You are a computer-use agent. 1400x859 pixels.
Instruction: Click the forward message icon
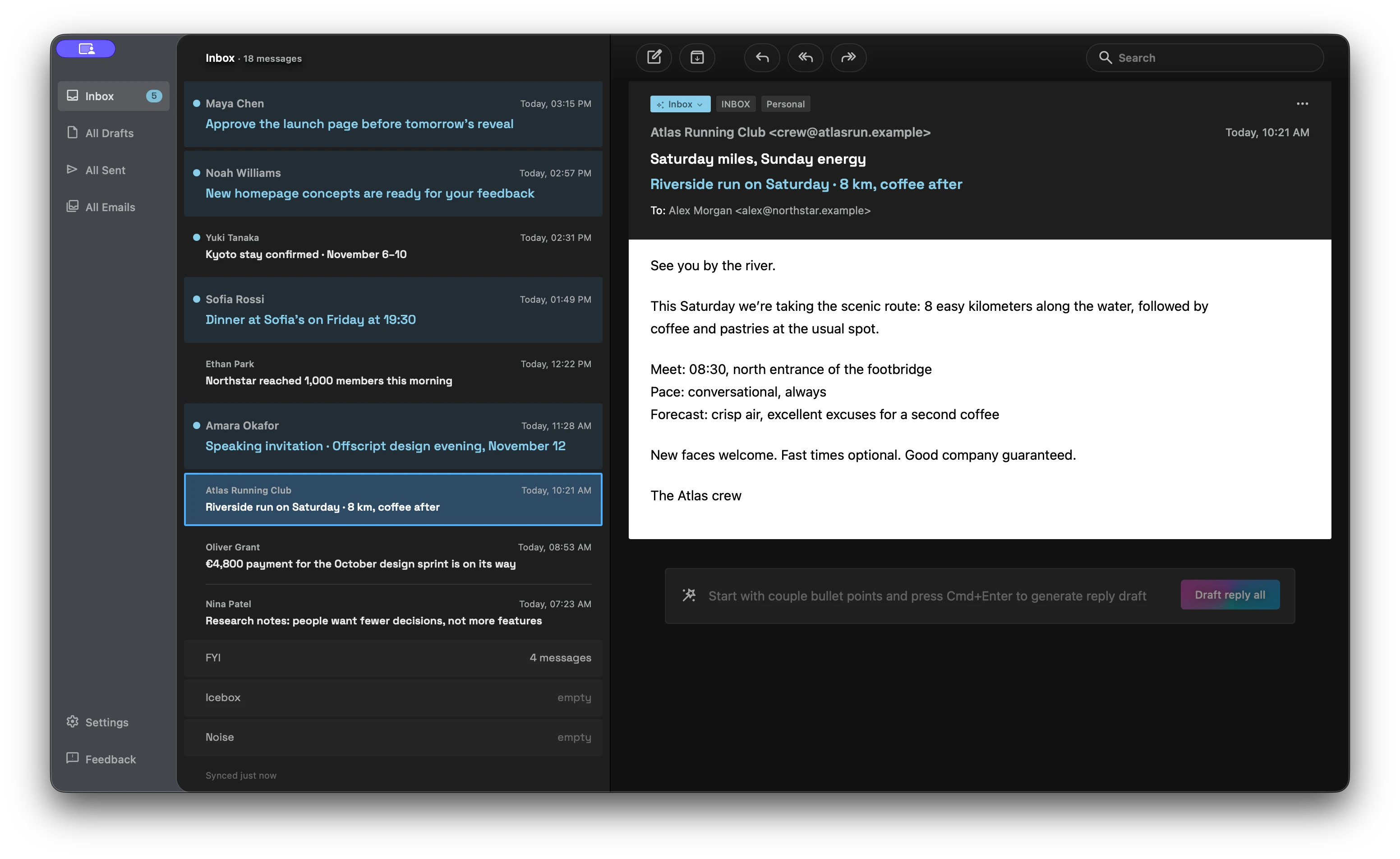[x=848, y=57]
